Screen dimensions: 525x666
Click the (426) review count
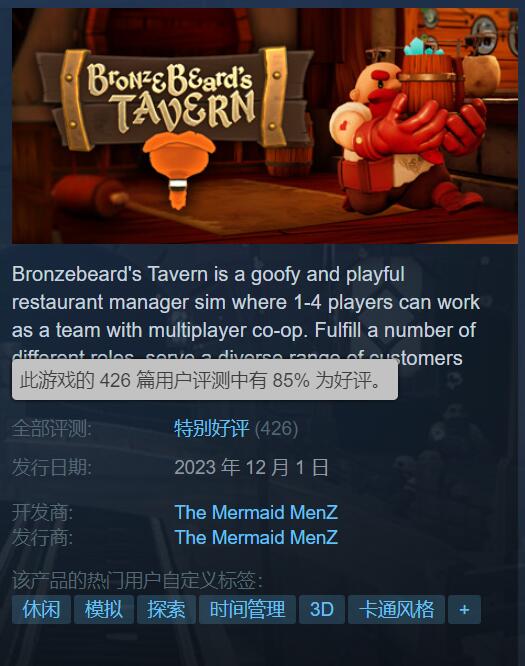(x=277, y=428)
